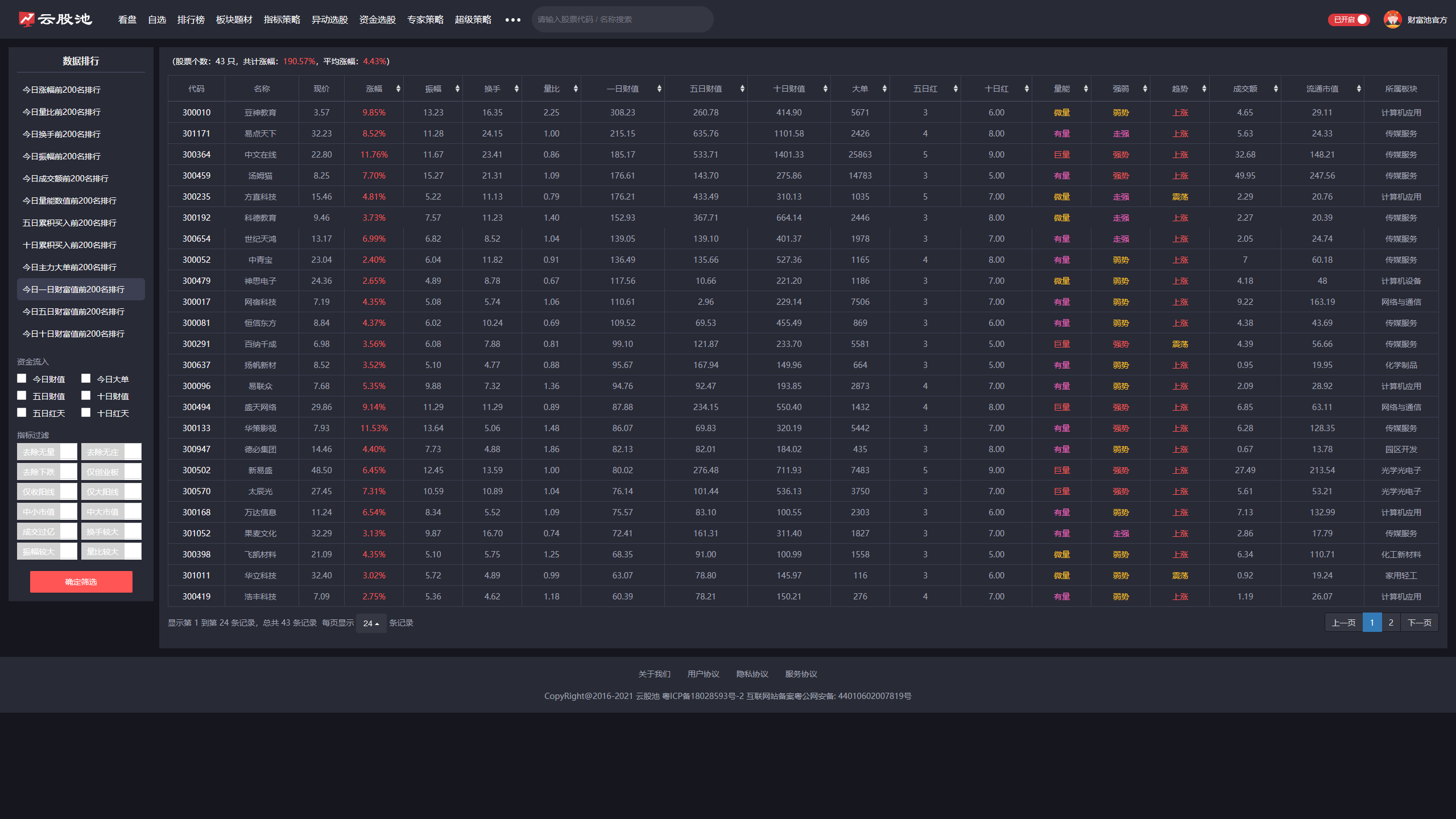The width and height of the screenshot is (1456, 819).
Task: Toggle the 去除下跌 filter switch
Action: (47, 471)
